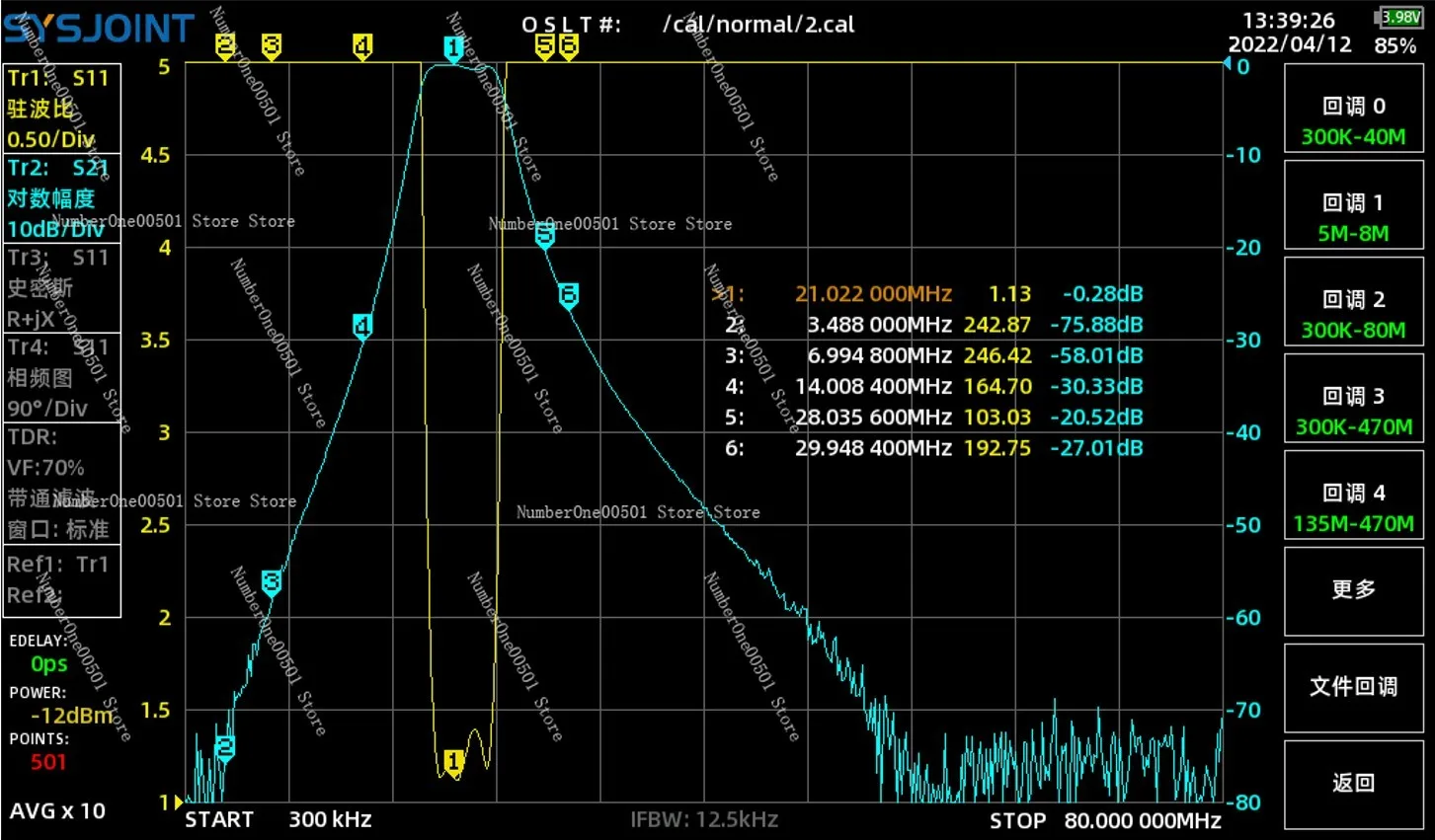Click the SYSJOINT logo
Screen dimensions: 1435x840
click(99, 29)
